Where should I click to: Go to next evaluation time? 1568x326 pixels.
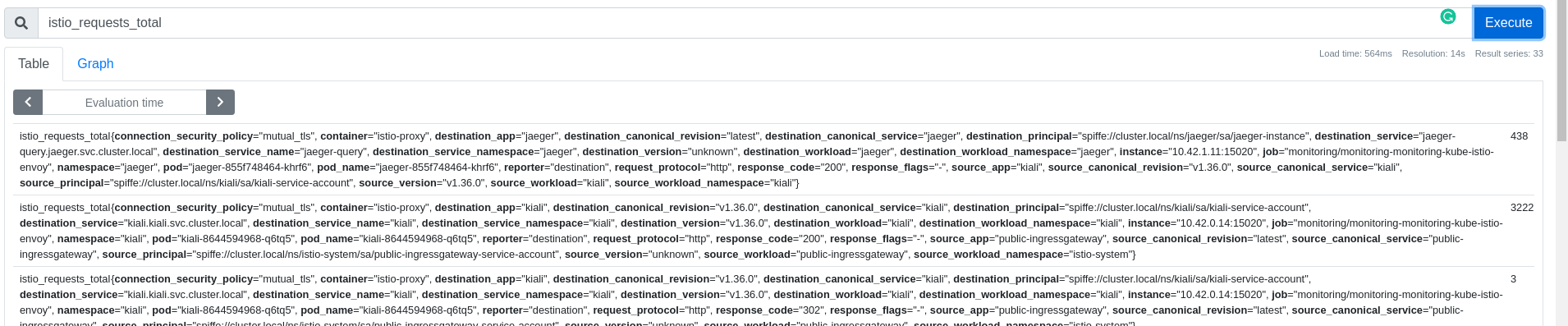220,102
